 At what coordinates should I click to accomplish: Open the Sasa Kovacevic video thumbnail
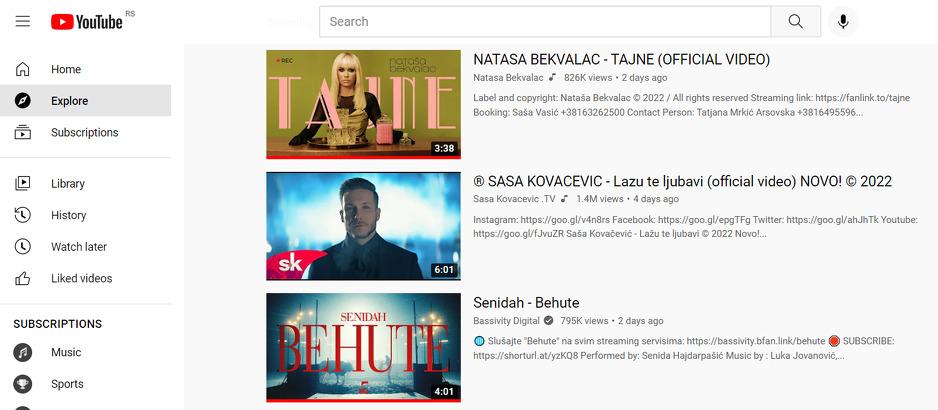click(x=364, y=226)
